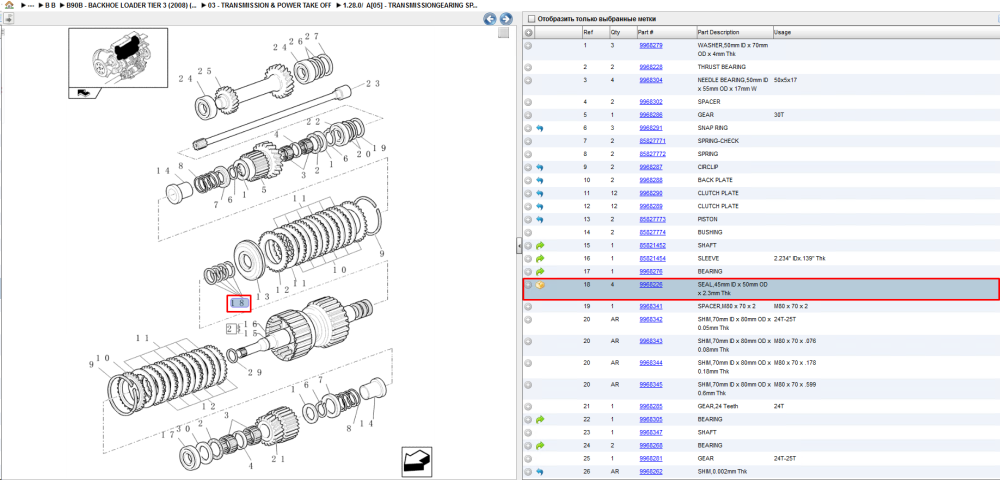Add GEAR 9968286 with its plus icon

[x=529, y=115]
